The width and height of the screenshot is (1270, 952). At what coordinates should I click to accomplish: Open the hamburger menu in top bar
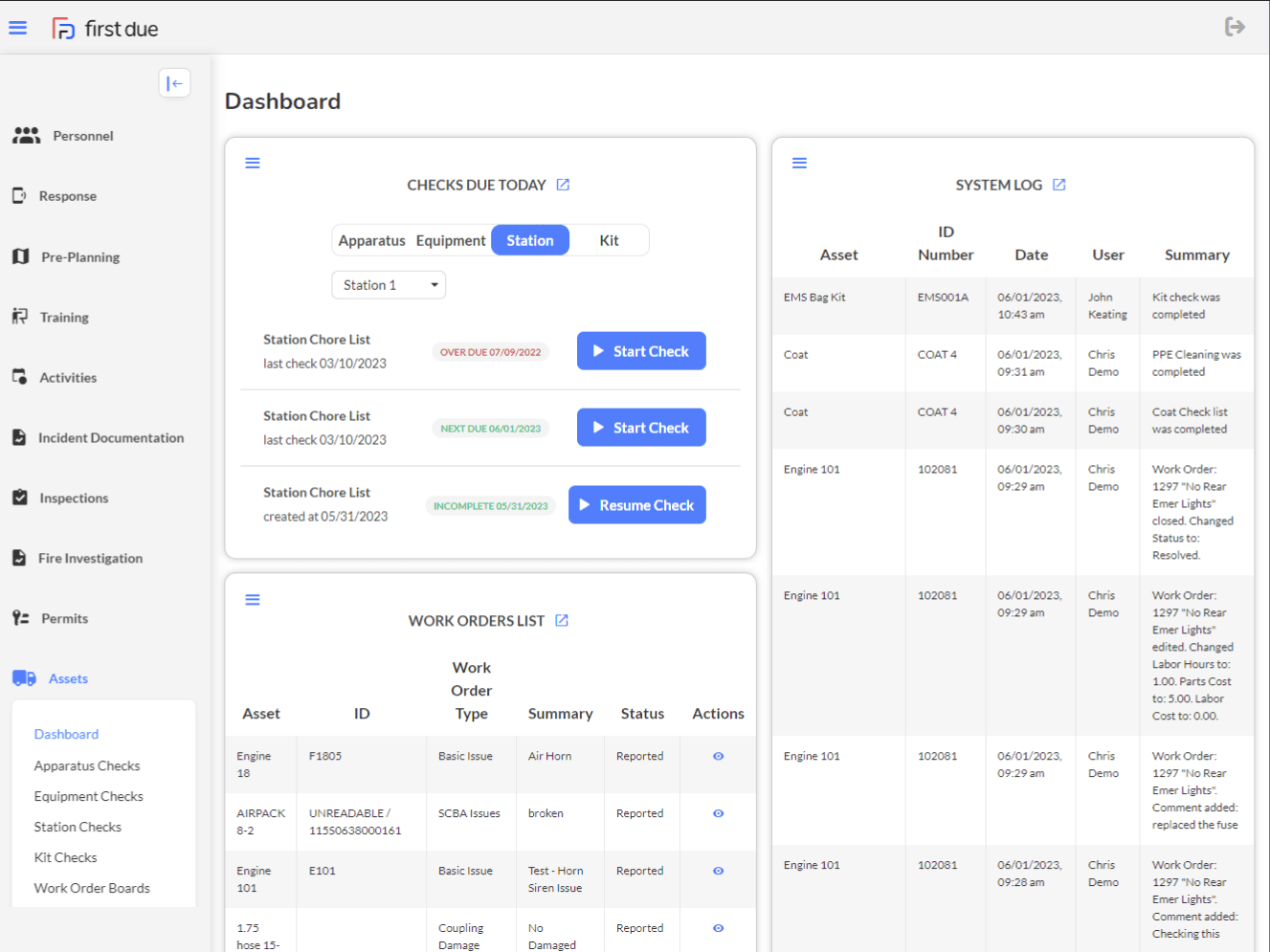pos(17,28)
